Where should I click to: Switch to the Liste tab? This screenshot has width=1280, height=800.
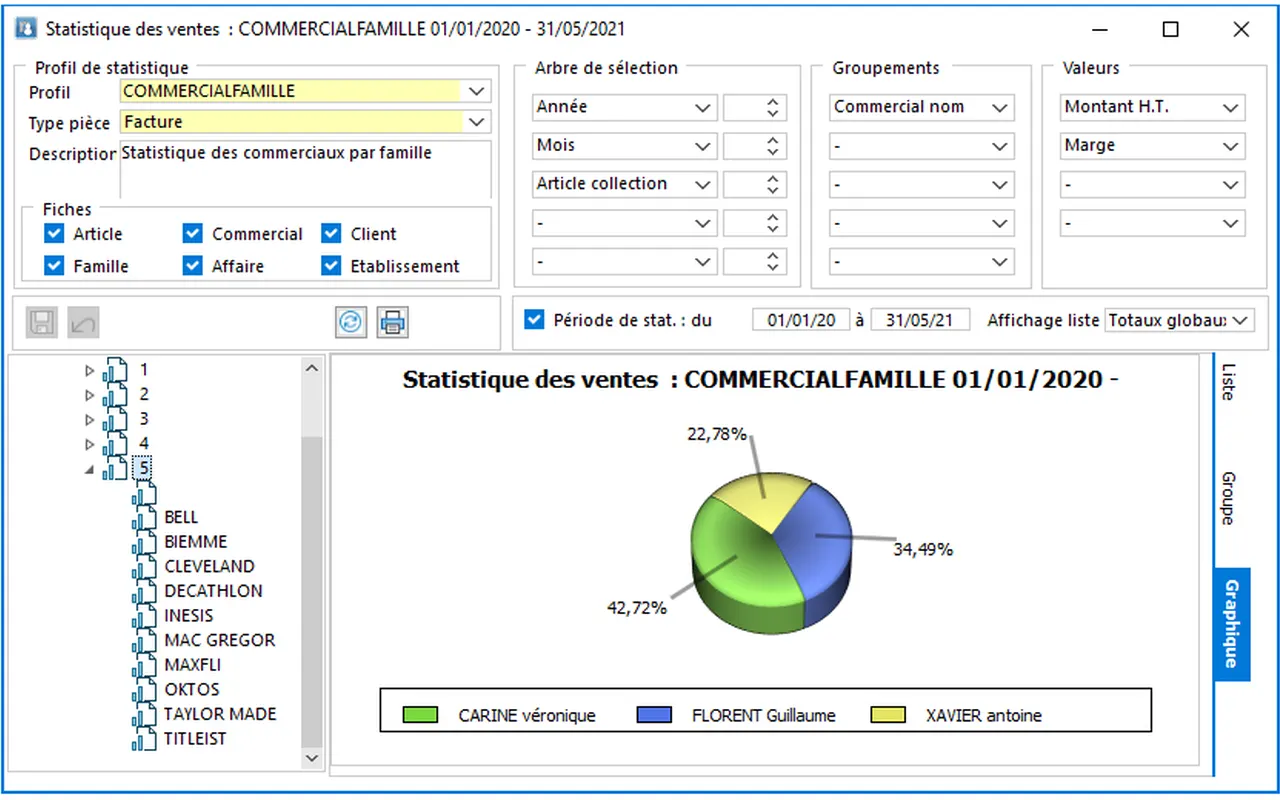pyautogui.click(x=1229, y=381)
